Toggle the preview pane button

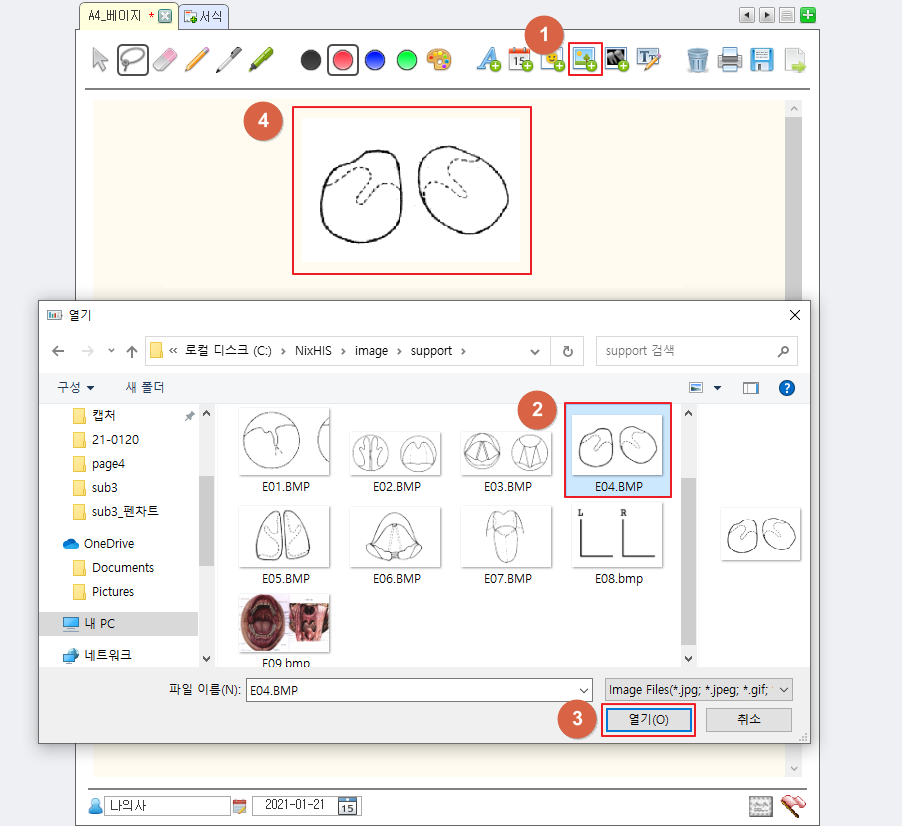(x=751, y=387)
